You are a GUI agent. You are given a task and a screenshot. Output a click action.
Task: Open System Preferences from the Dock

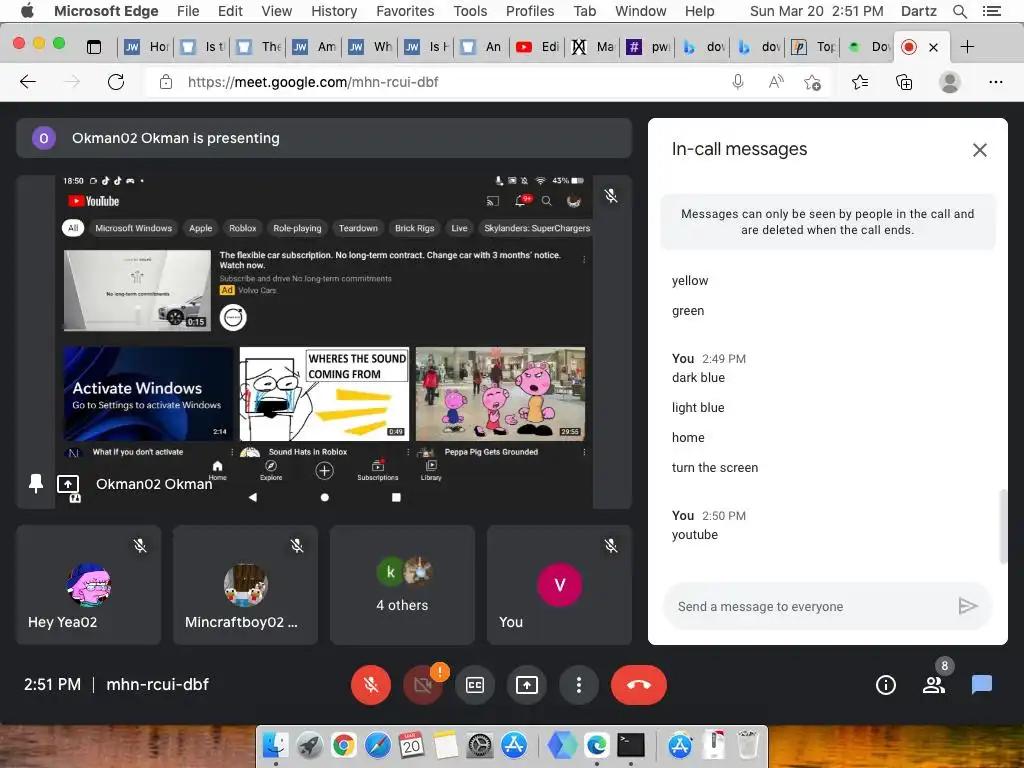480,744
